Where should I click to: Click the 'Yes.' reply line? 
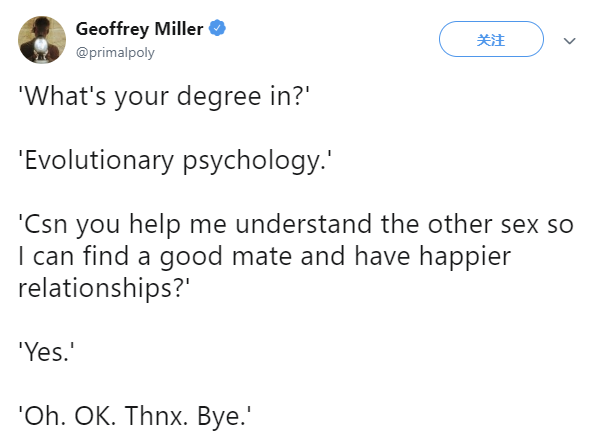46,352
